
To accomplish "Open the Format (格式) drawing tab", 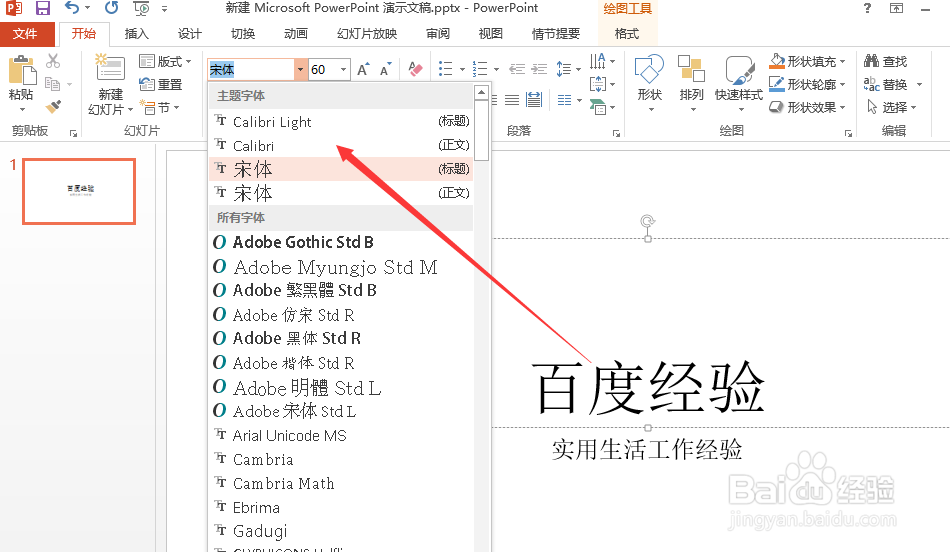I will click(x=626, y=34).
